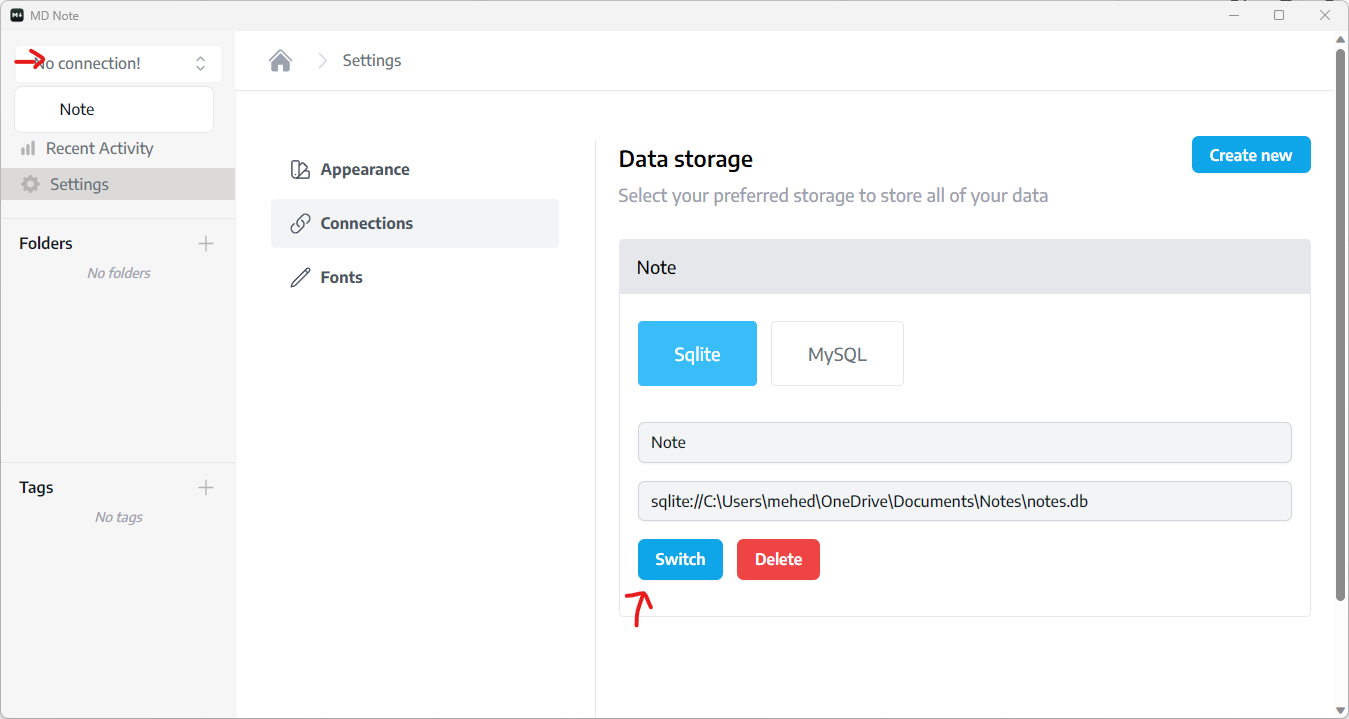Choose the Note option in connection list

[x=114, y=109]
